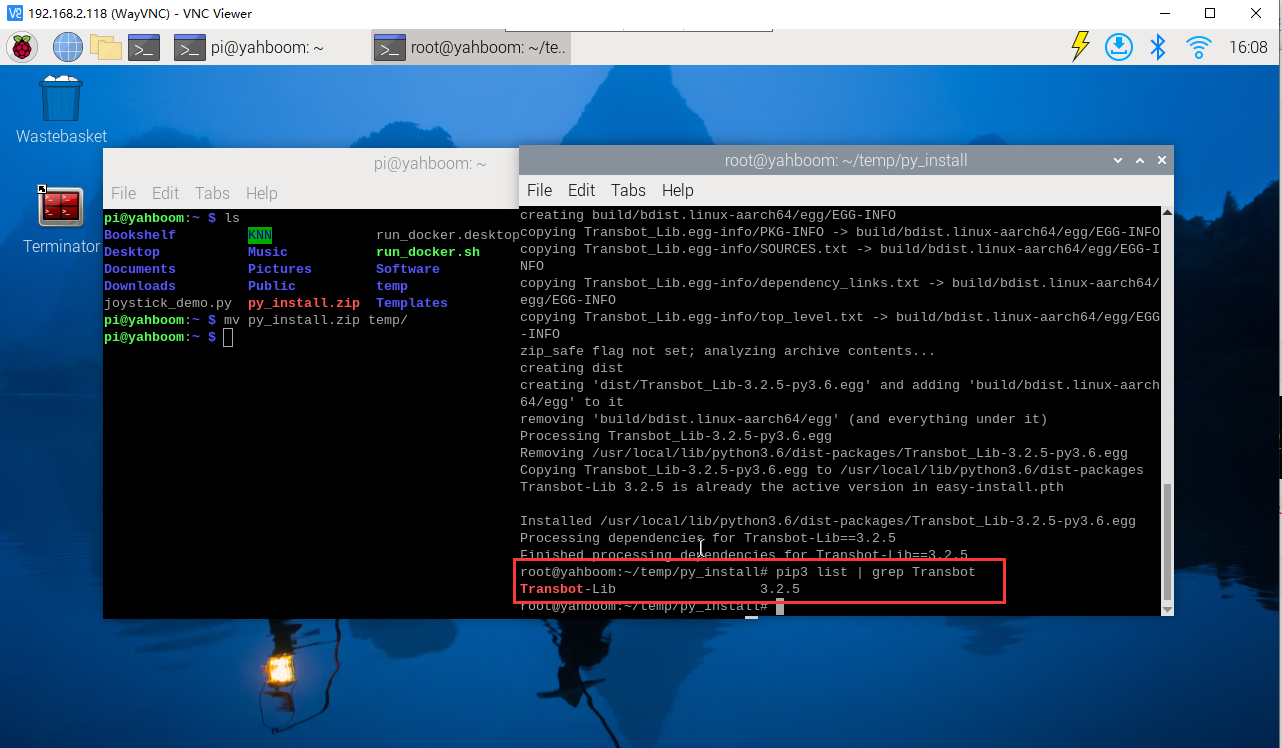Open the file manager folders icon
Viewport: 1282px width, 748px height.
coord(105,47)
